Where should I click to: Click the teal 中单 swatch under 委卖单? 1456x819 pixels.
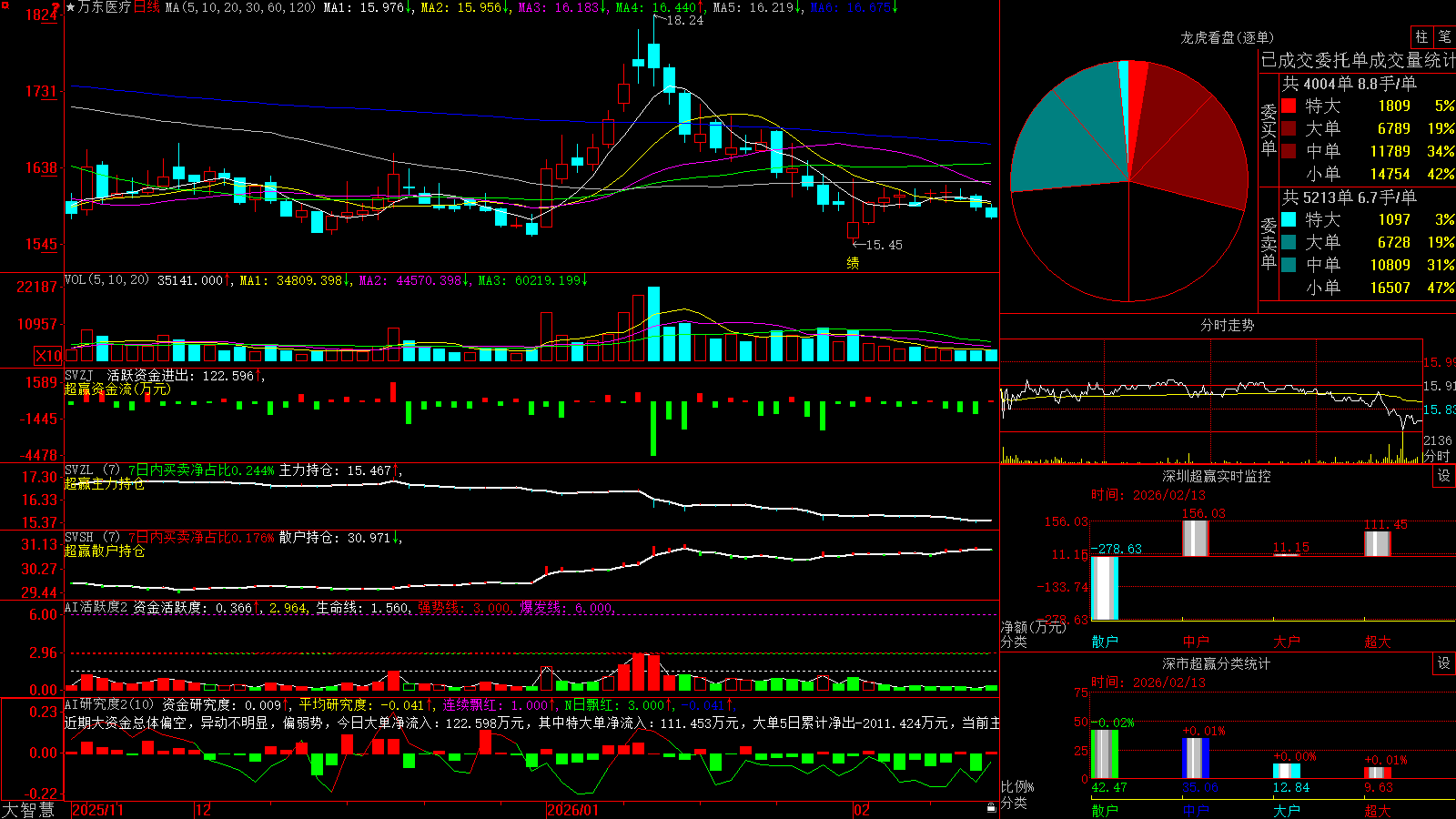point(1289,265)
